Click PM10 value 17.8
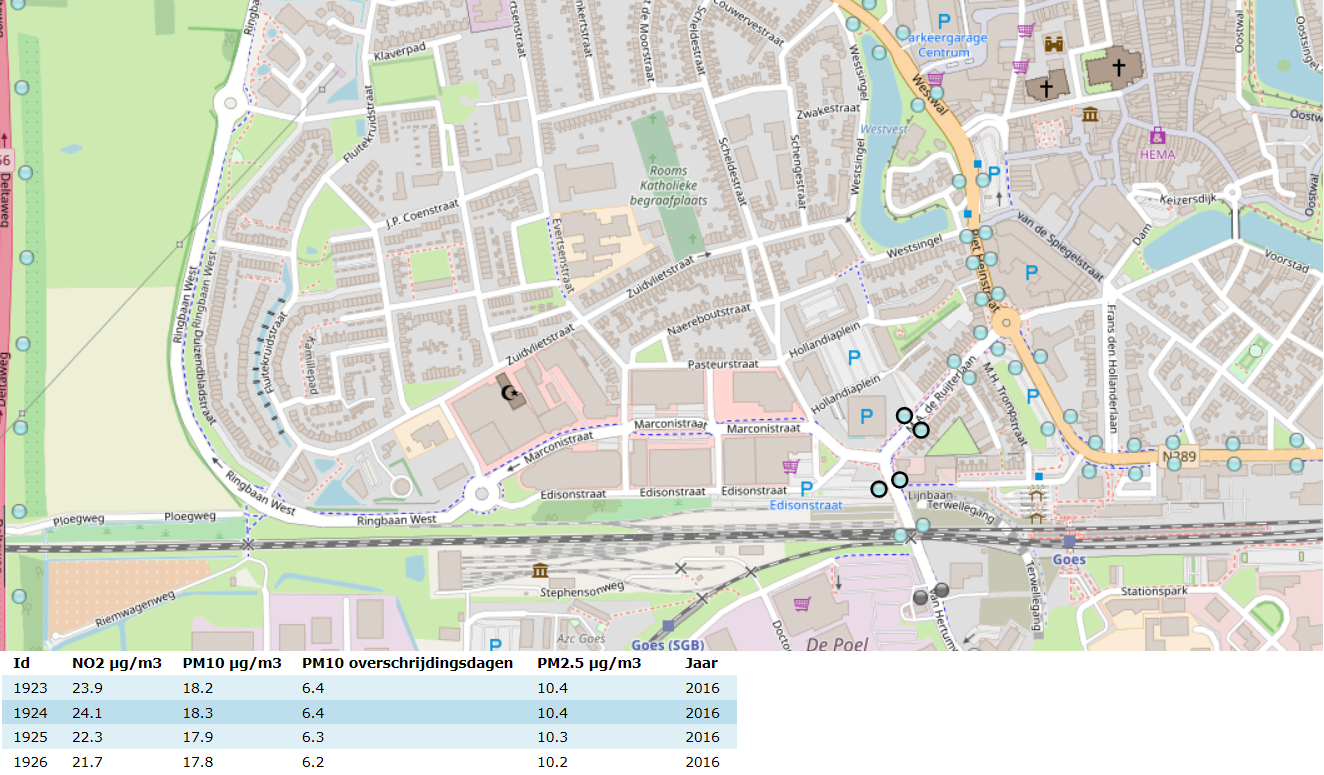The image size is (1324, 775). [197, 762]
